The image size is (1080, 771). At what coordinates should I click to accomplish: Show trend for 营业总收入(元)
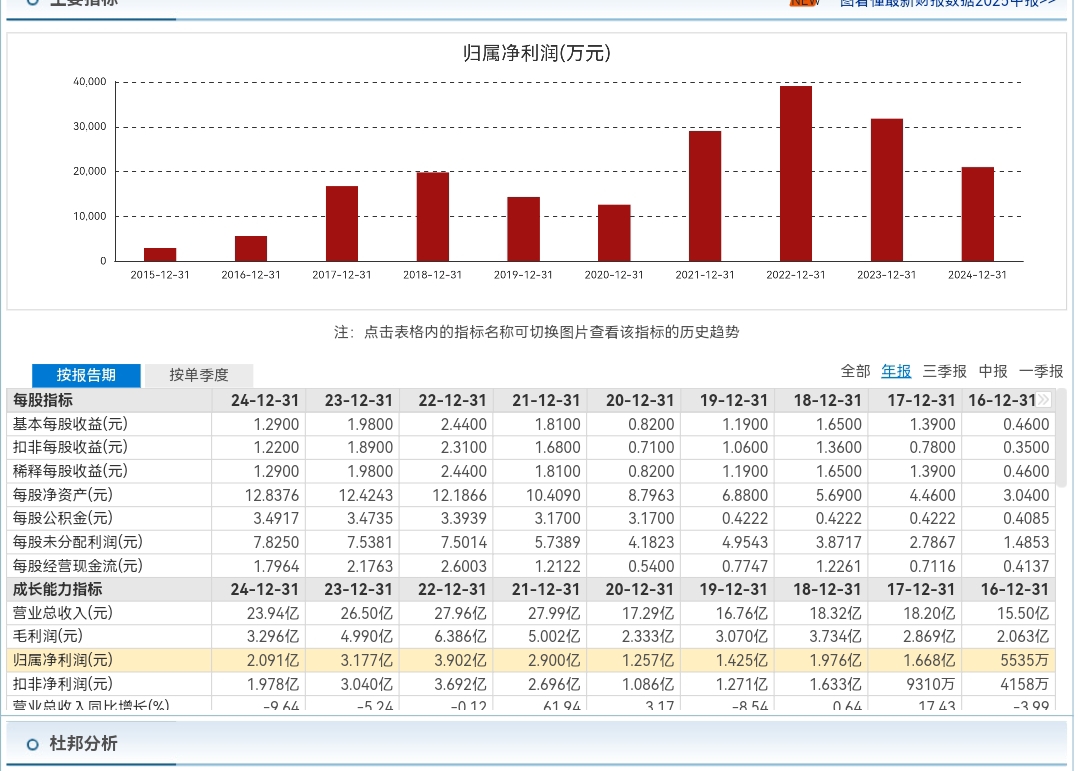tap(63, 613)
